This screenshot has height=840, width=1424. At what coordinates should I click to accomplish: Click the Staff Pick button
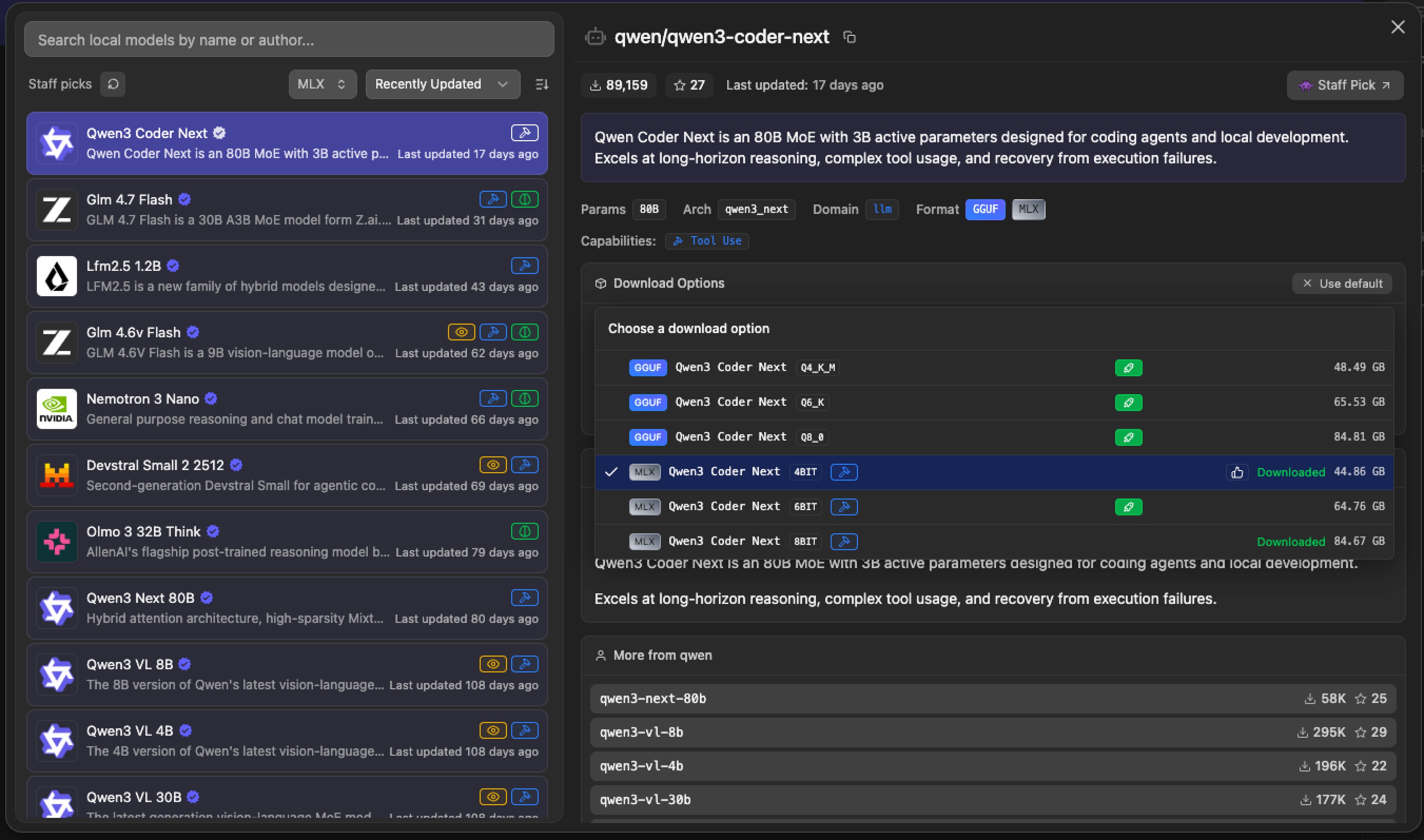click(1345, 85)
